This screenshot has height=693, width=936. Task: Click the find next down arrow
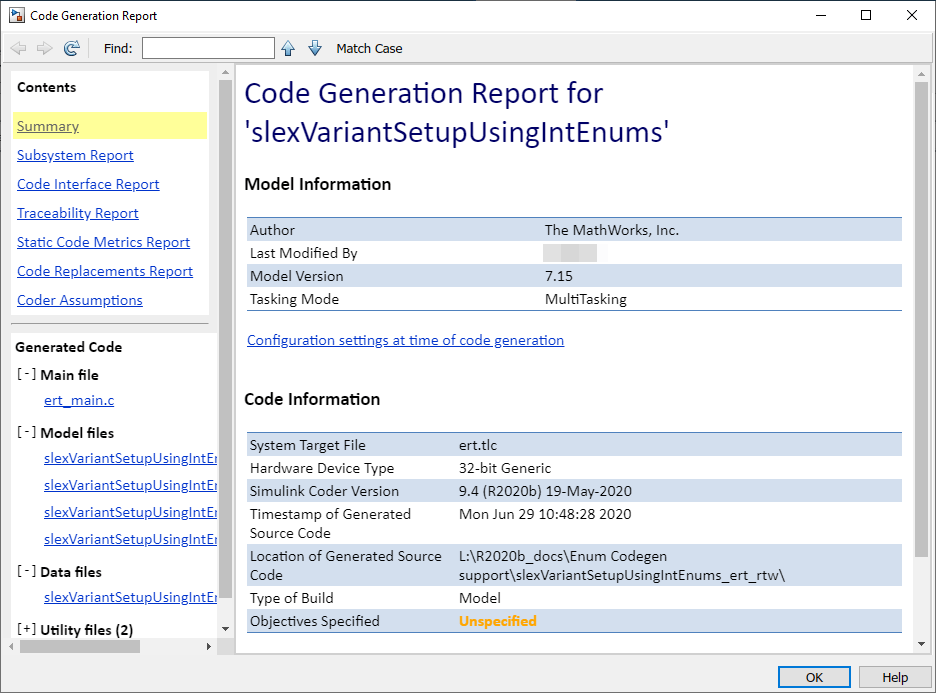(x=315, y=48)
